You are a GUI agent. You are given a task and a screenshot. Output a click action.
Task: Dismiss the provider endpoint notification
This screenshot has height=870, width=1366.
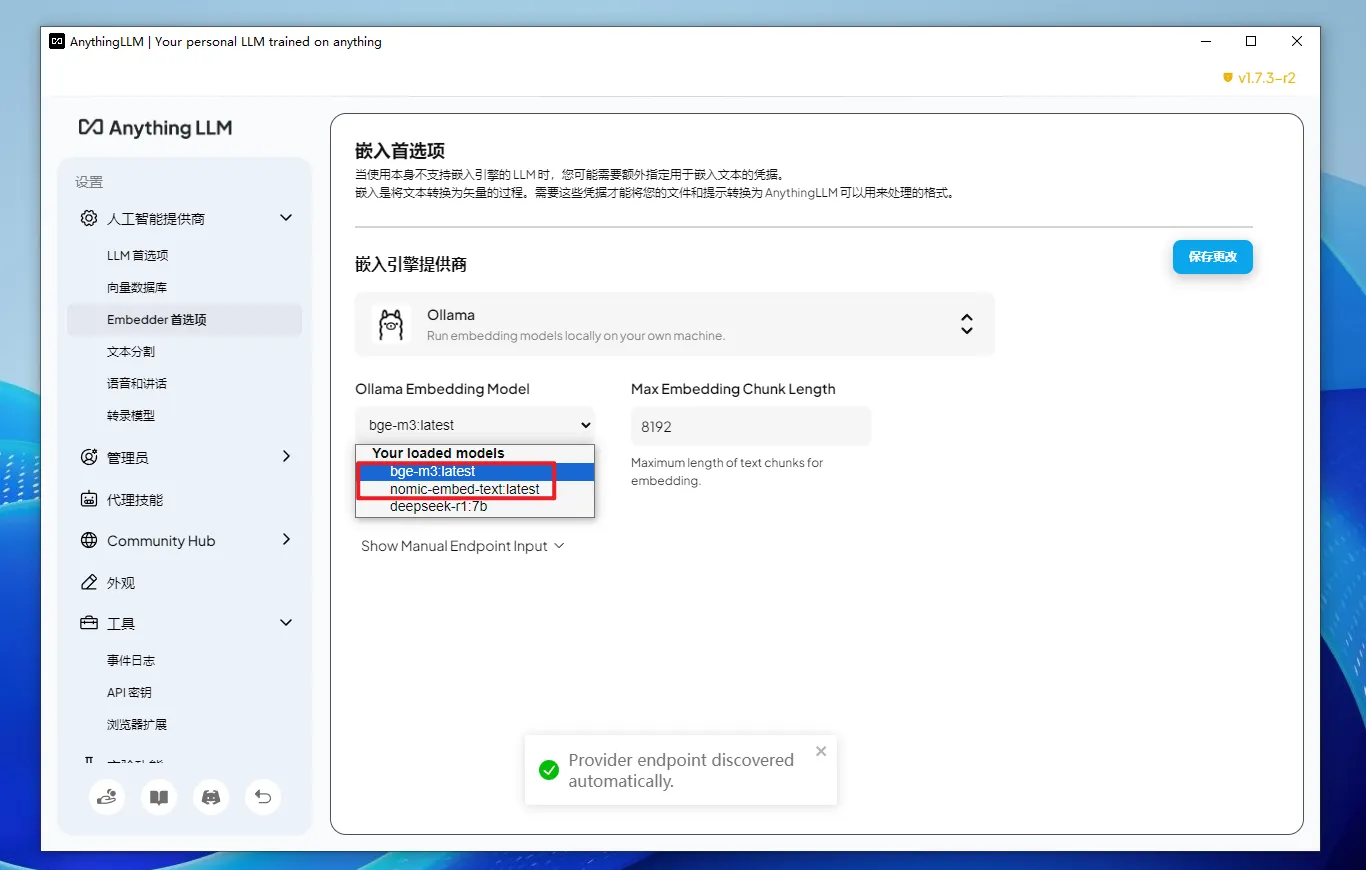821,751
